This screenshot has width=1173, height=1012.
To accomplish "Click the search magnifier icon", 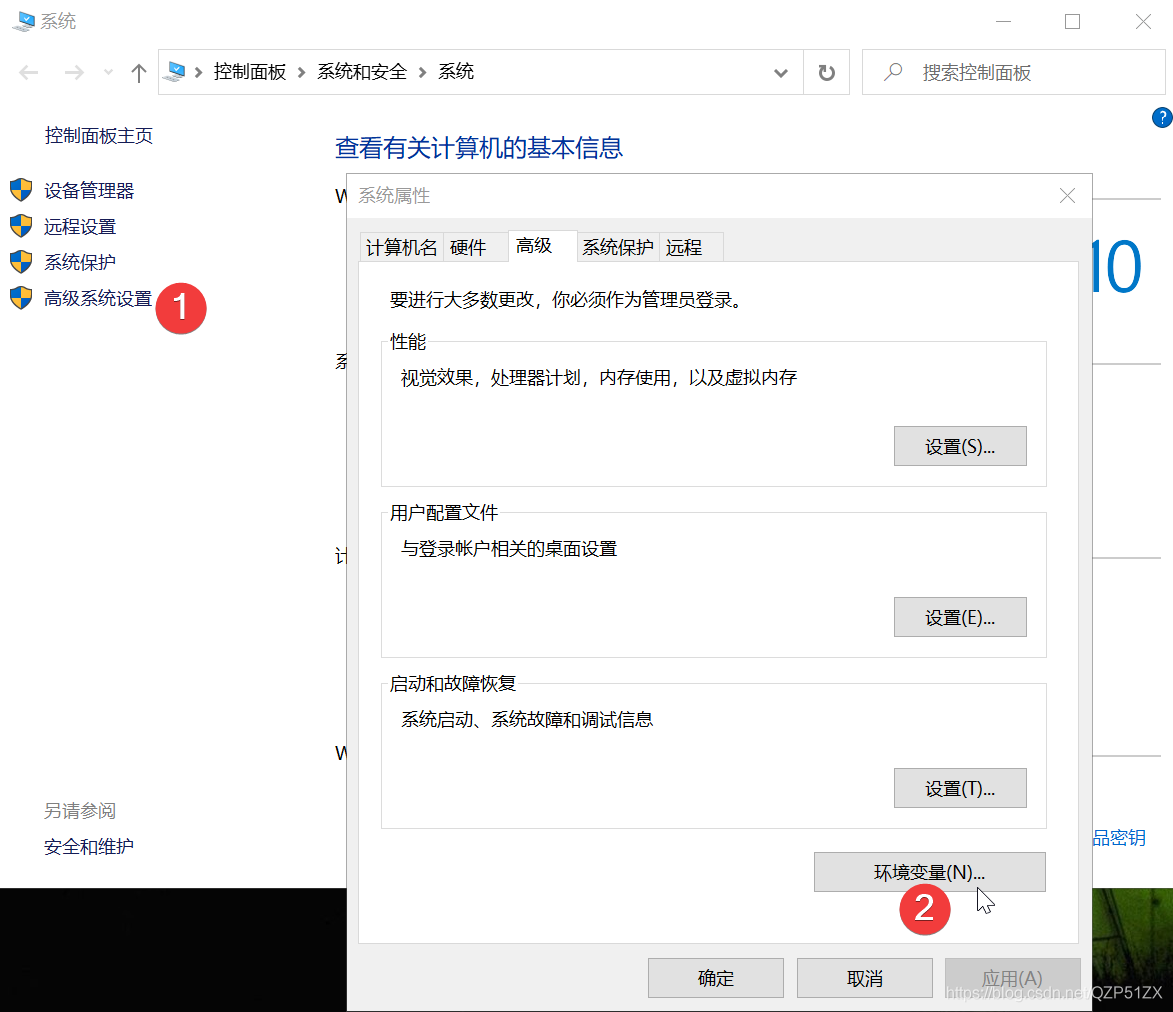I will tap(892, 72).
